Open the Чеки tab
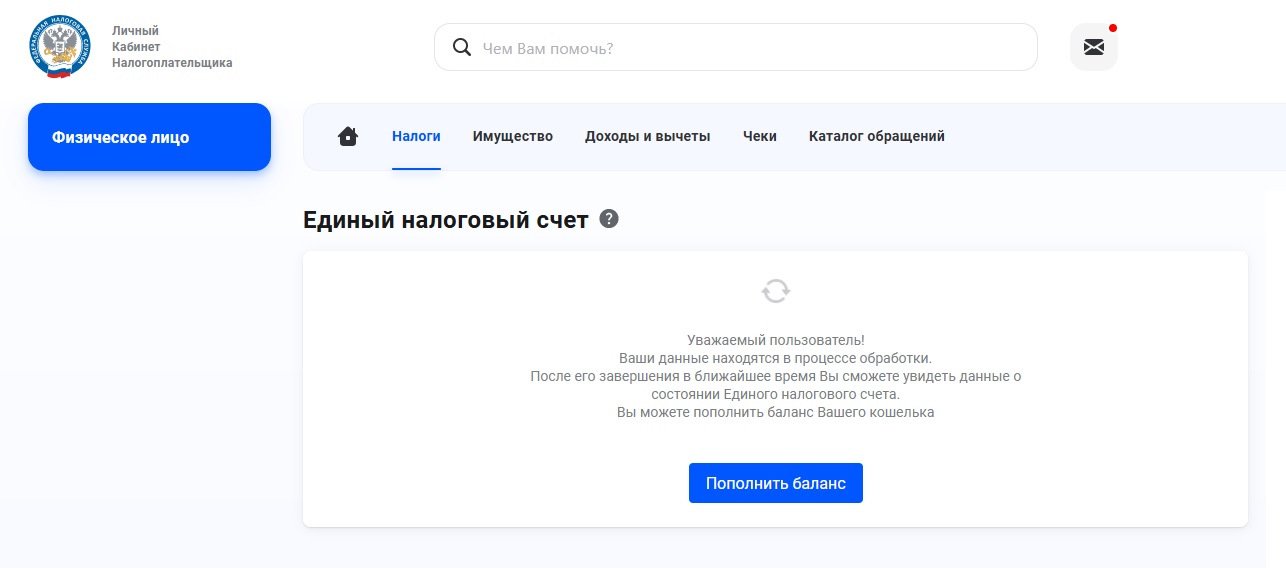The height and width of the screenshot is (578, 1286). coord(759,136)
